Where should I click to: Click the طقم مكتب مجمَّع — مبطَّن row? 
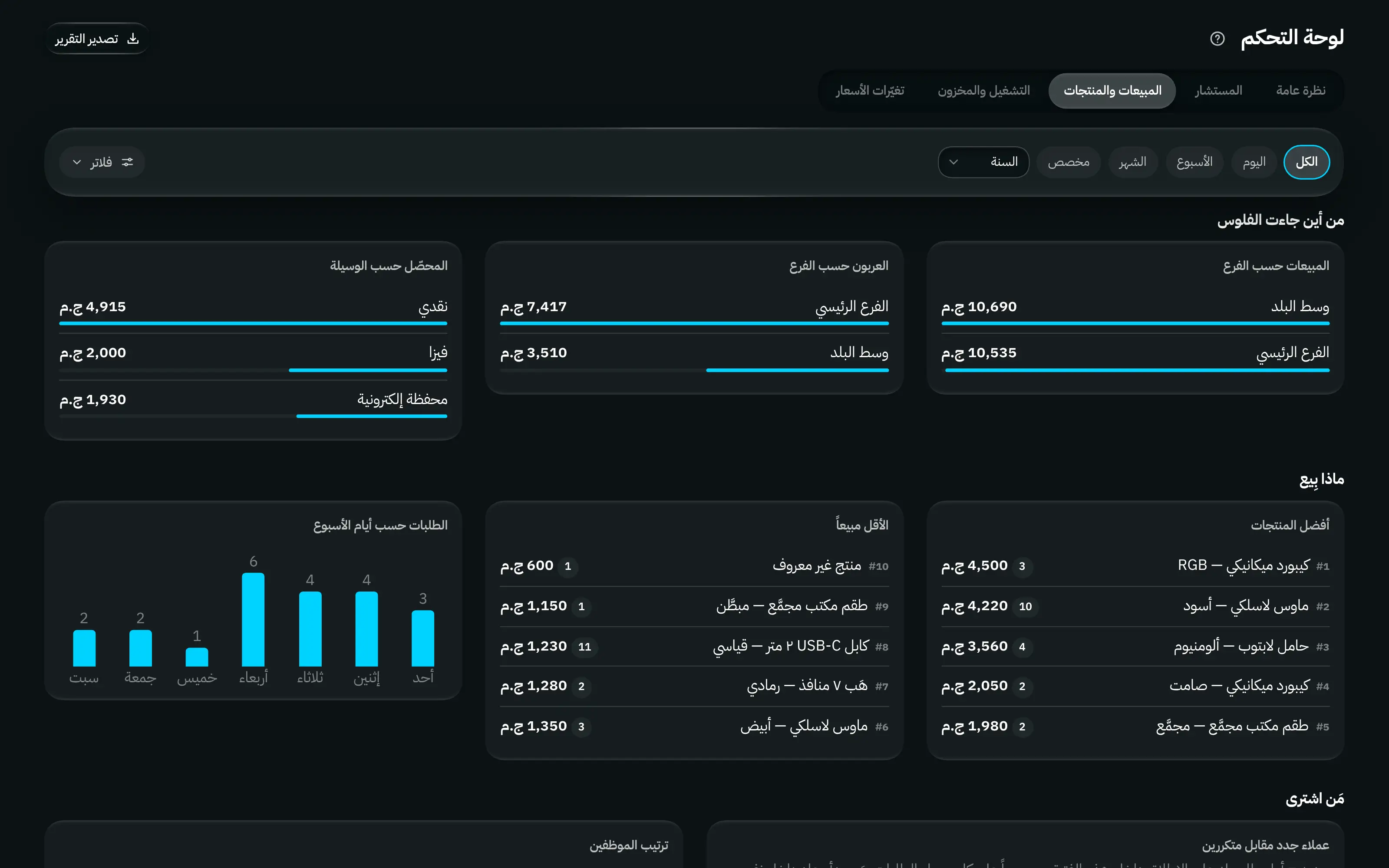tap(694, 606)
